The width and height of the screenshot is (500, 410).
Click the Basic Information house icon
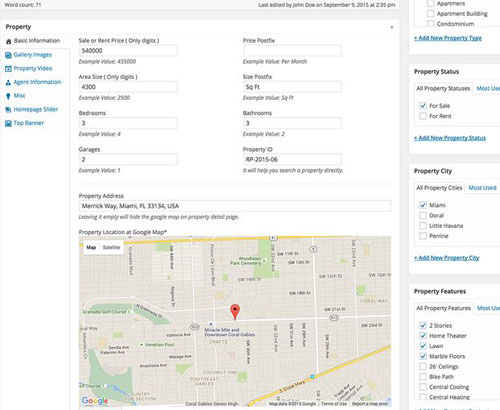pos(9,41)
